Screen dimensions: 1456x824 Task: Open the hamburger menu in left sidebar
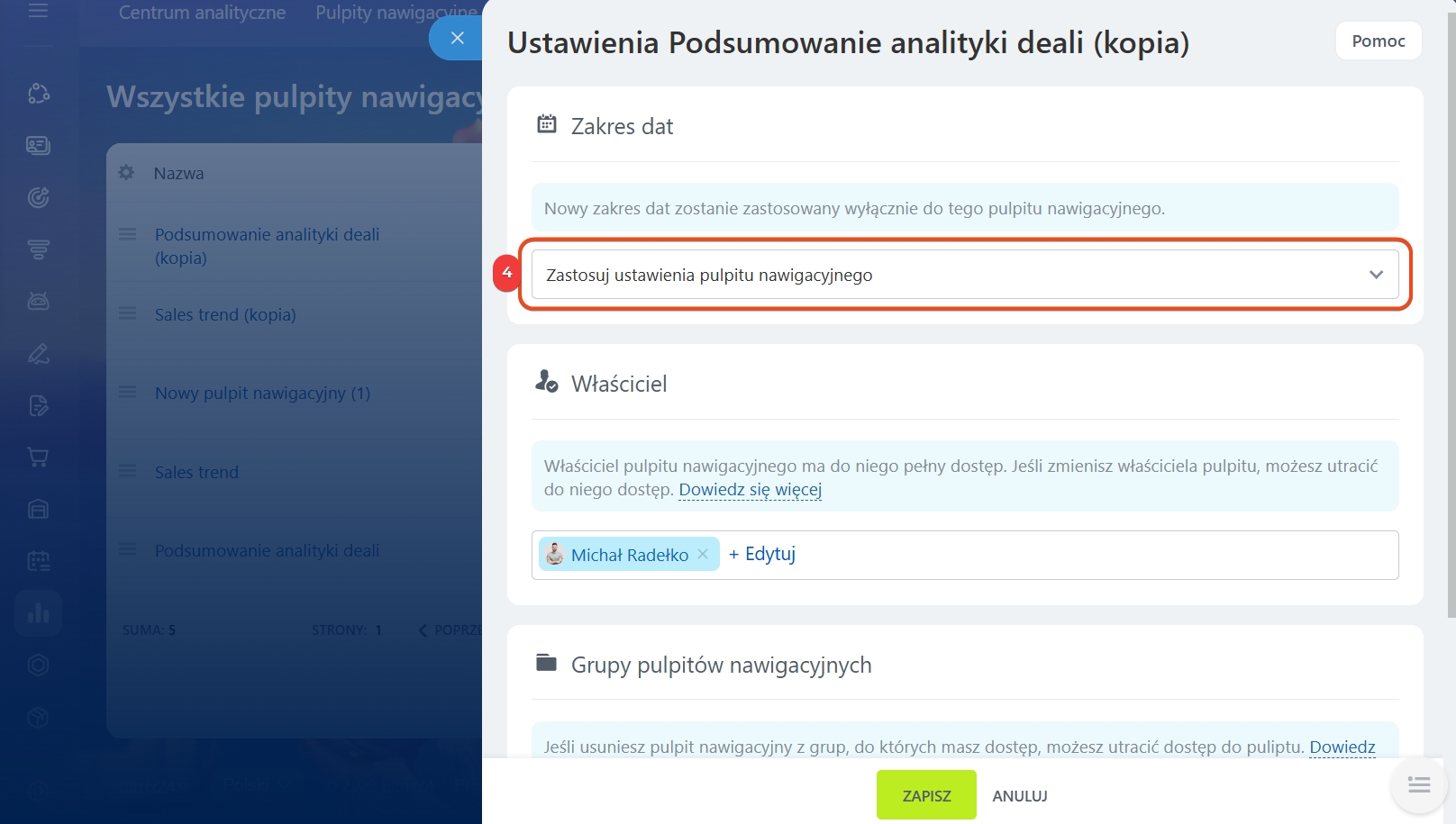[x=38, y=12]
